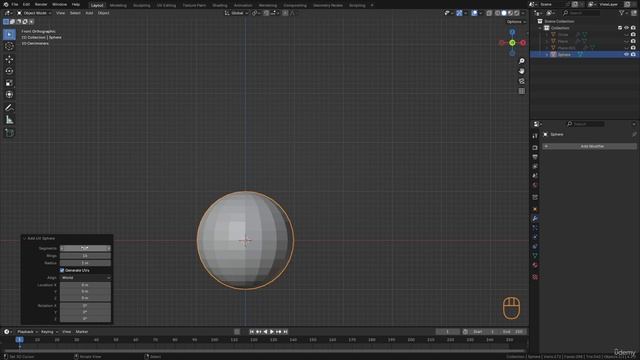The height and width of the screenshot is (360, 640).
Task: Open the viewport Add menu
Action: (x=89, y=13)
